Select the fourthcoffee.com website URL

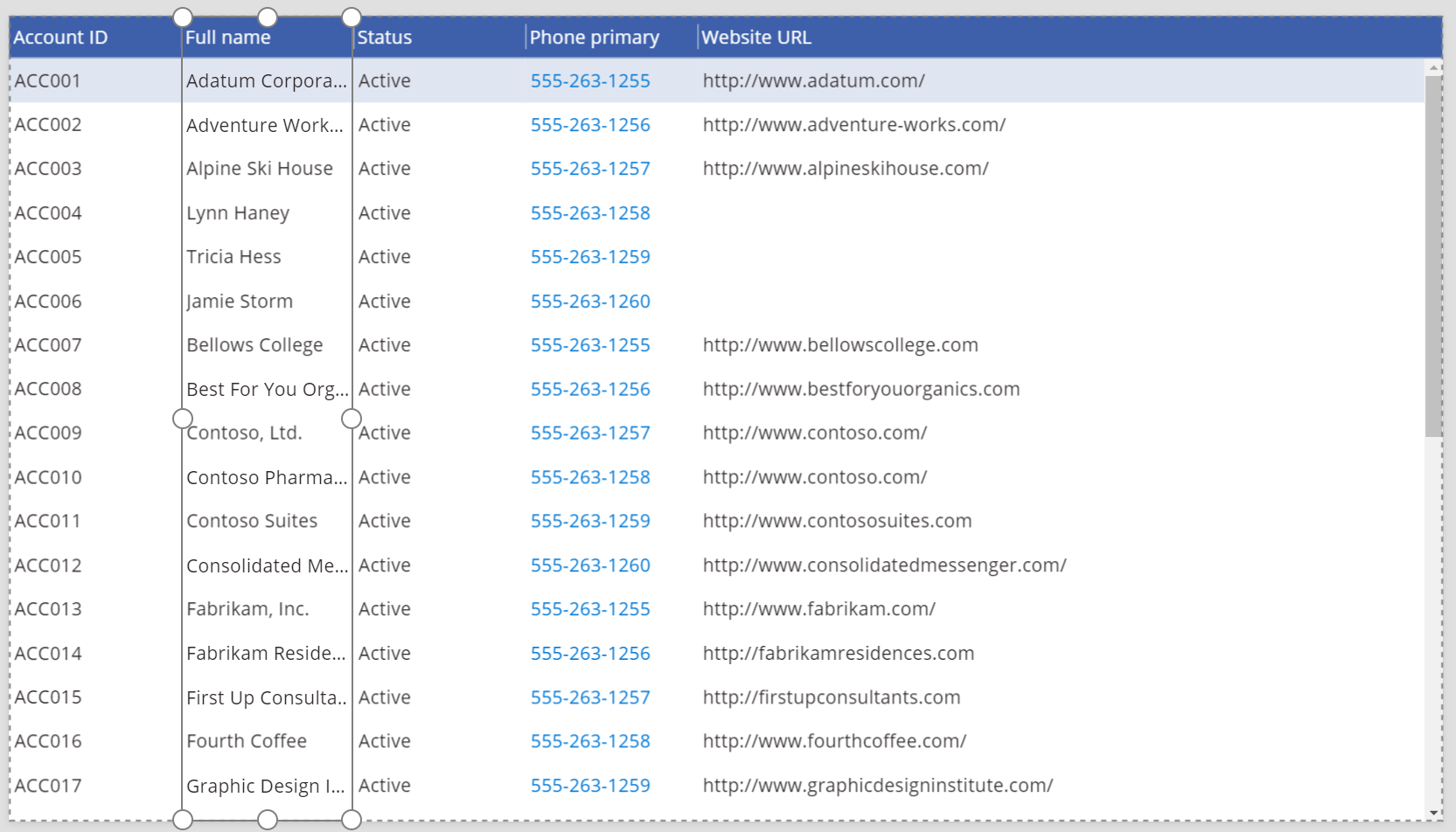pyautogui.click(x=834, y=741)
